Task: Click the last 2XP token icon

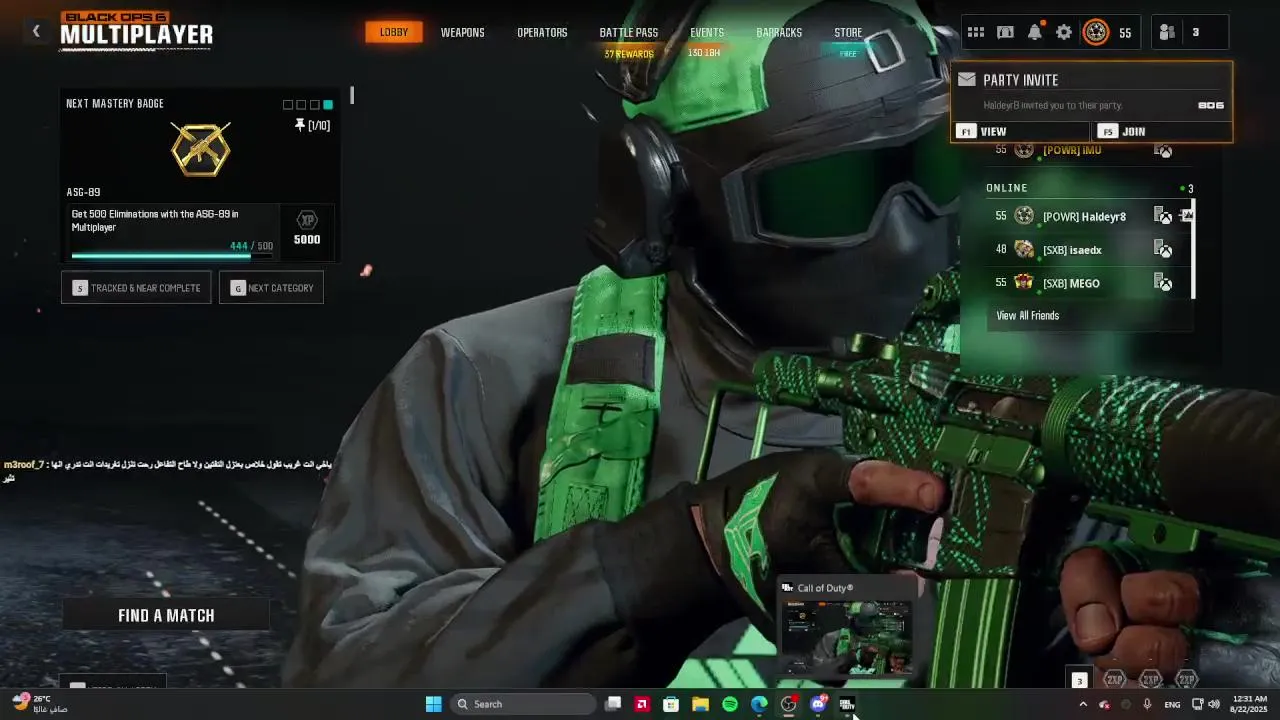Action: (1186, 680)
